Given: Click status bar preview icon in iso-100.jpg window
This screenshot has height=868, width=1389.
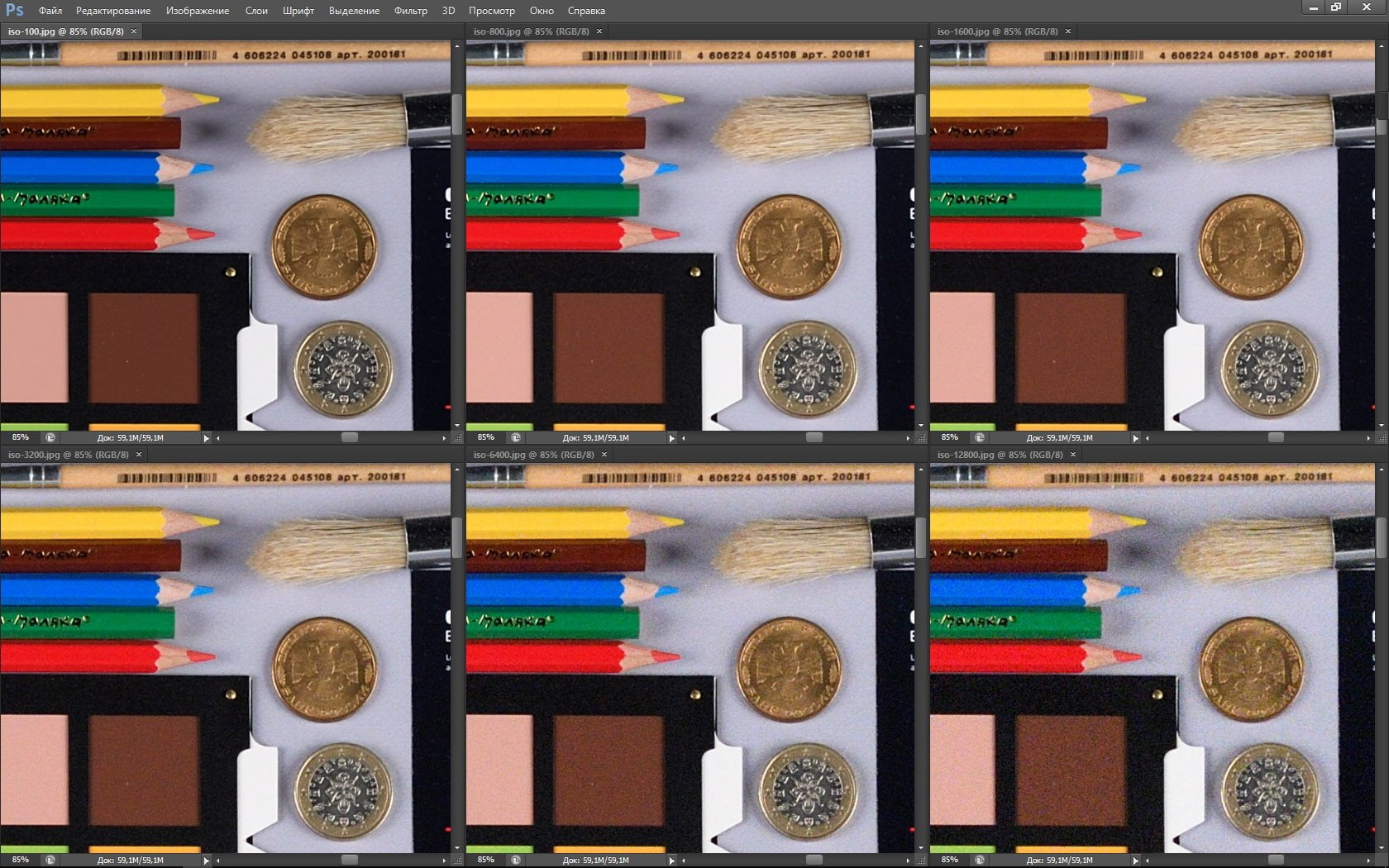Looking at the screenshot, I should 50,437.
